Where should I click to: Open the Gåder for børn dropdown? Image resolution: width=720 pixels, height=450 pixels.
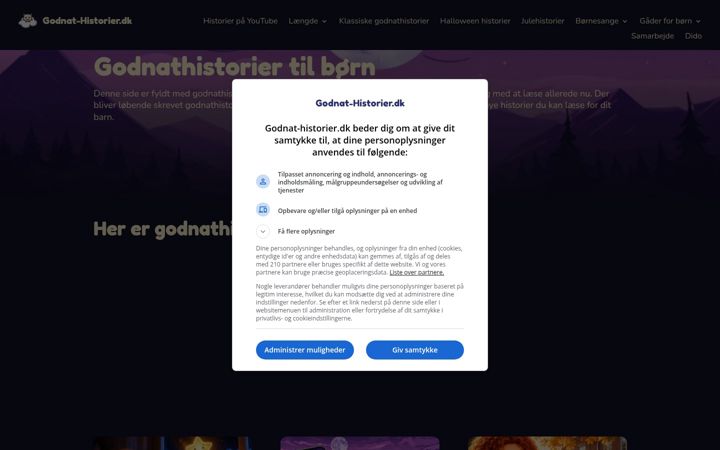(x=670, y=21)
